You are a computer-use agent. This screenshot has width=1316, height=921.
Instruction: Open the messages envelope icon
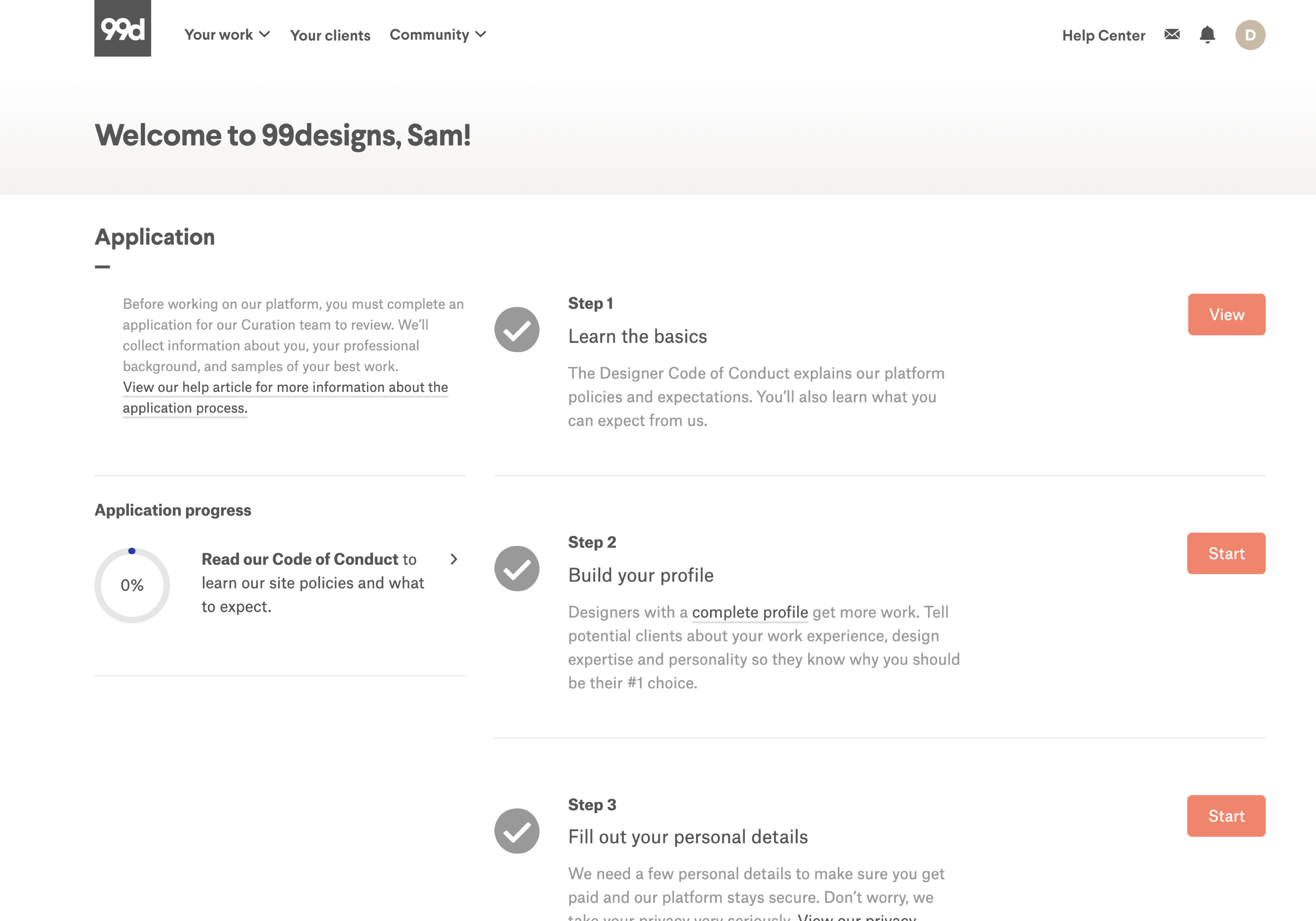click(1172, 34)
